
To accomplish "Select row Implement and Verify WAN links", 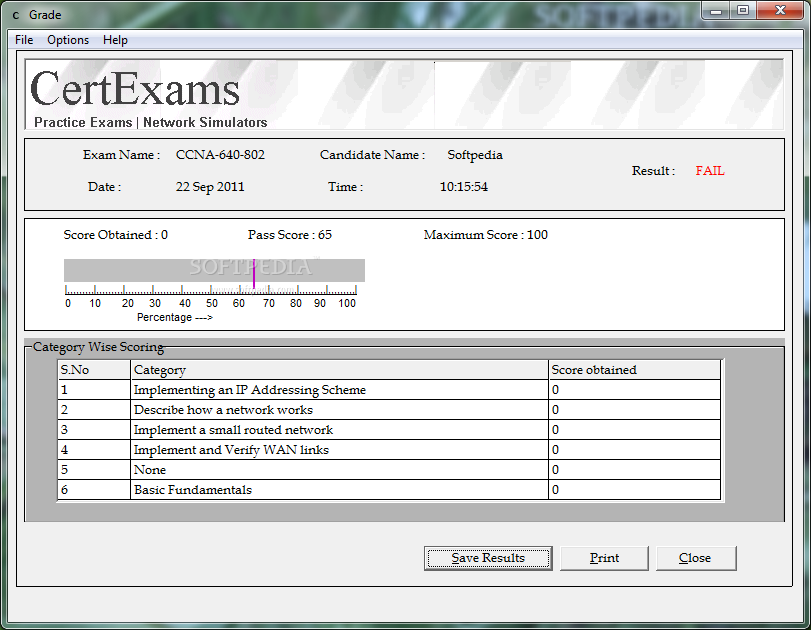I will pyautogui.click(x=389, y=450).
